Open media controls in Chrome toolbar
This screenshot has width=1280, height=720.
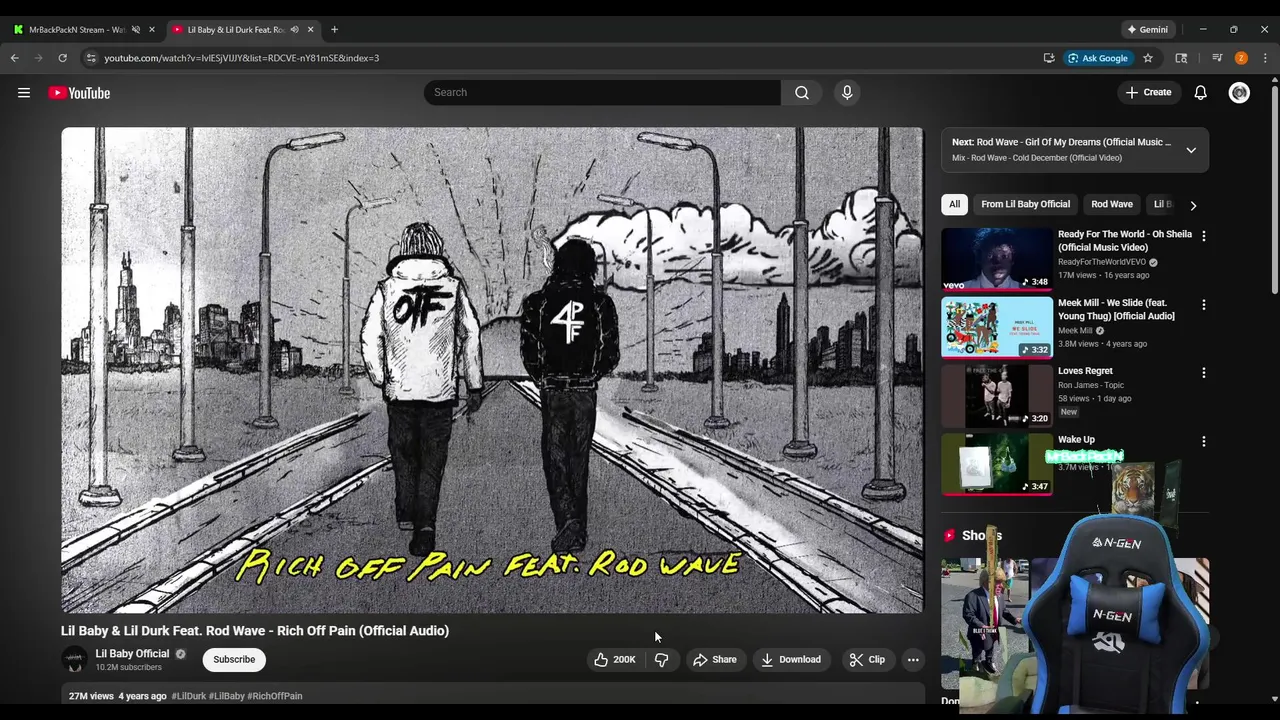coord(1217,58)
